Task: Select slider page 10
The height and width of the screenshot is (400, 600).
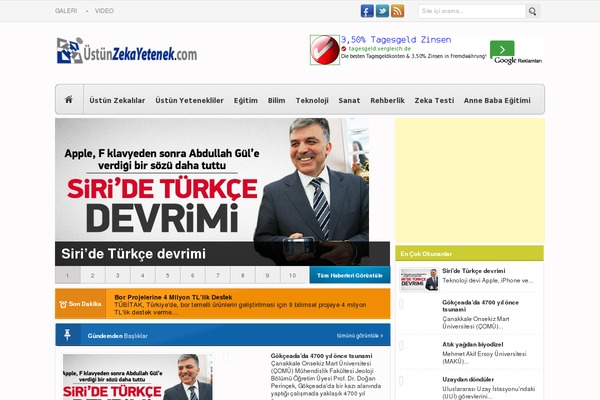Action: pyautogui.click(x=293, y=275)
